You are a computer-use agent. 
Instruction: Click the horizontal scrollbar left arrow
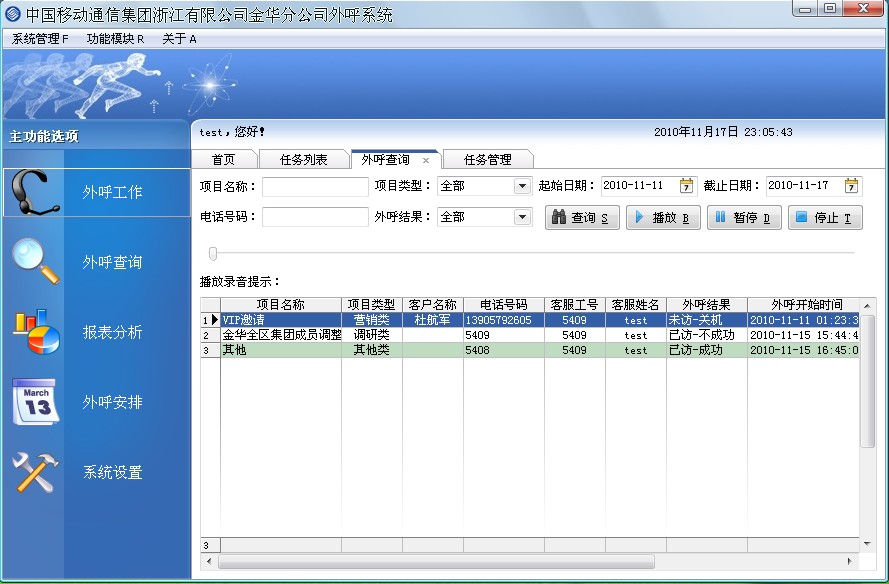(209, 561)
